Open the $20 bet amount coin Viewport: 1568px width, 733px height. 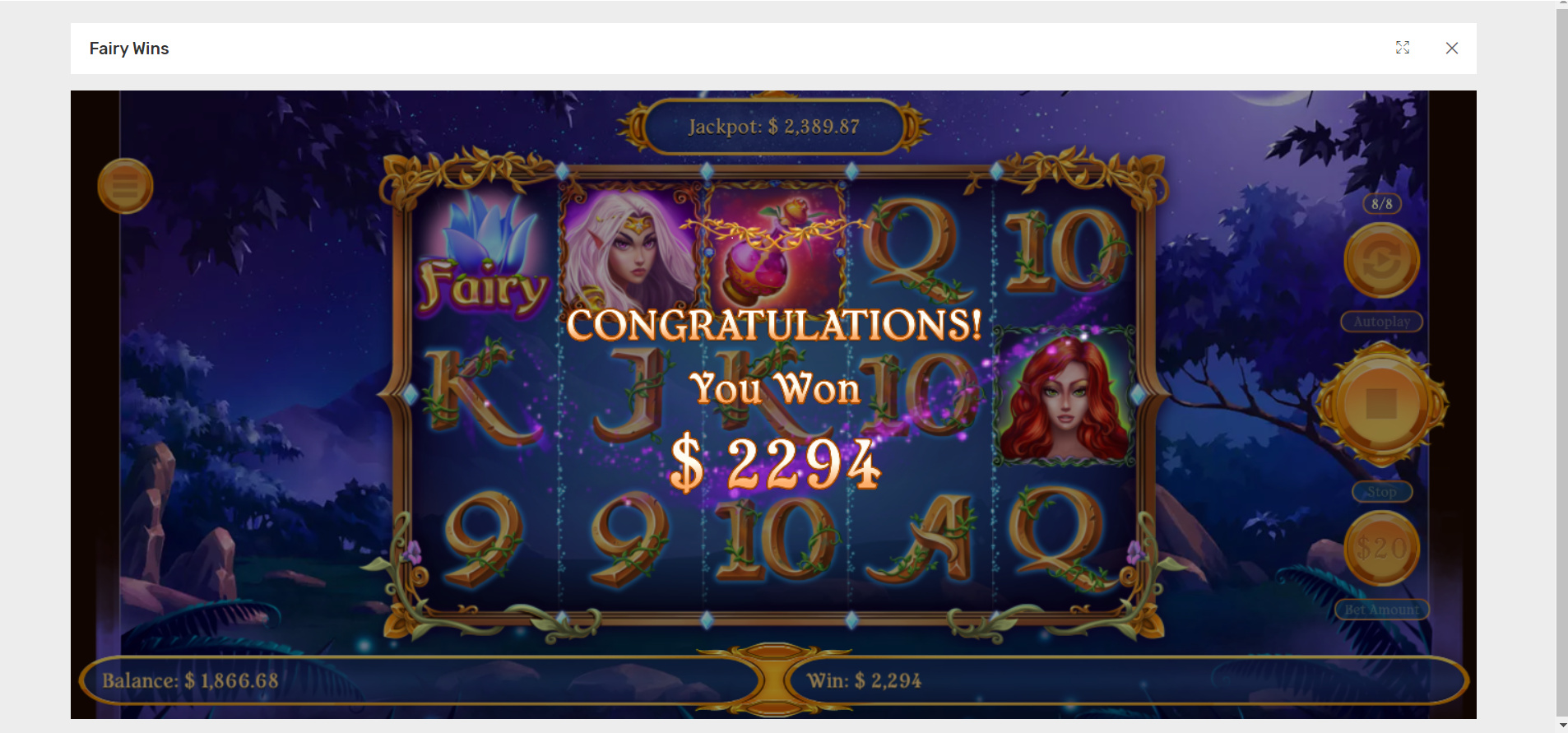tap(1381, 548)
